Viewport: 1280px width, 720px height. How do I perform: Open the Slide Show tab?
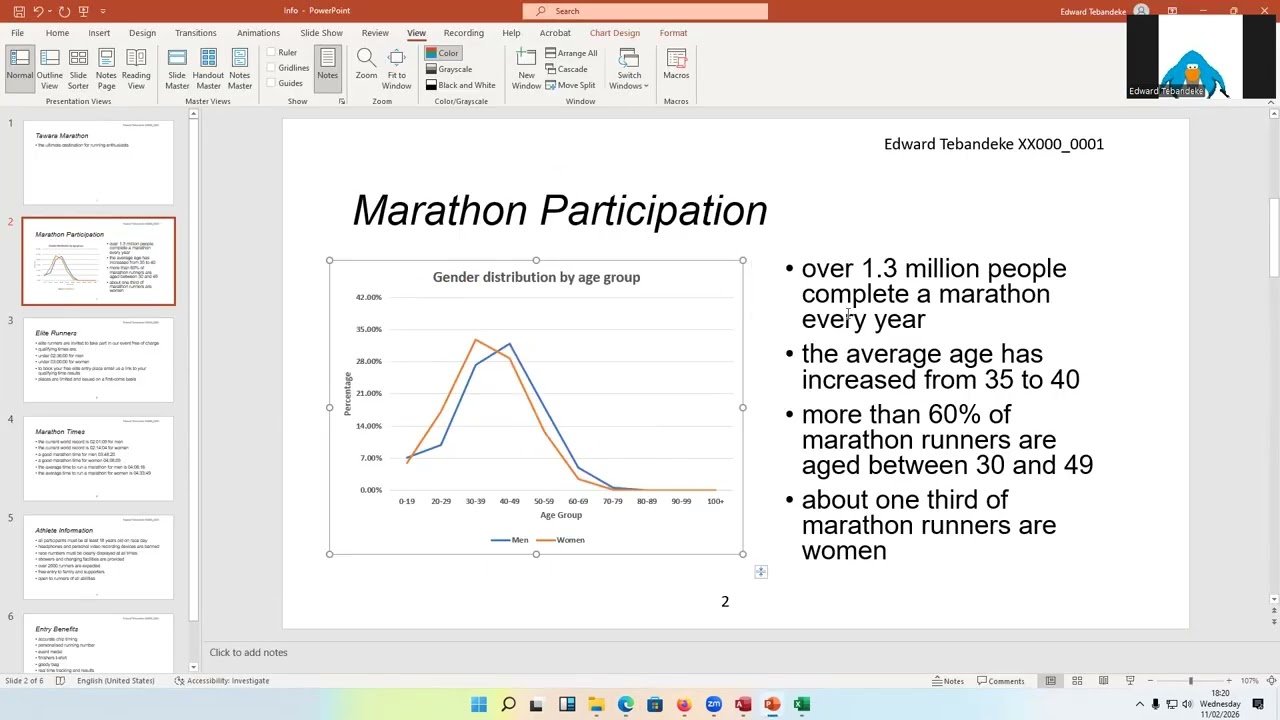pos(321,33)
